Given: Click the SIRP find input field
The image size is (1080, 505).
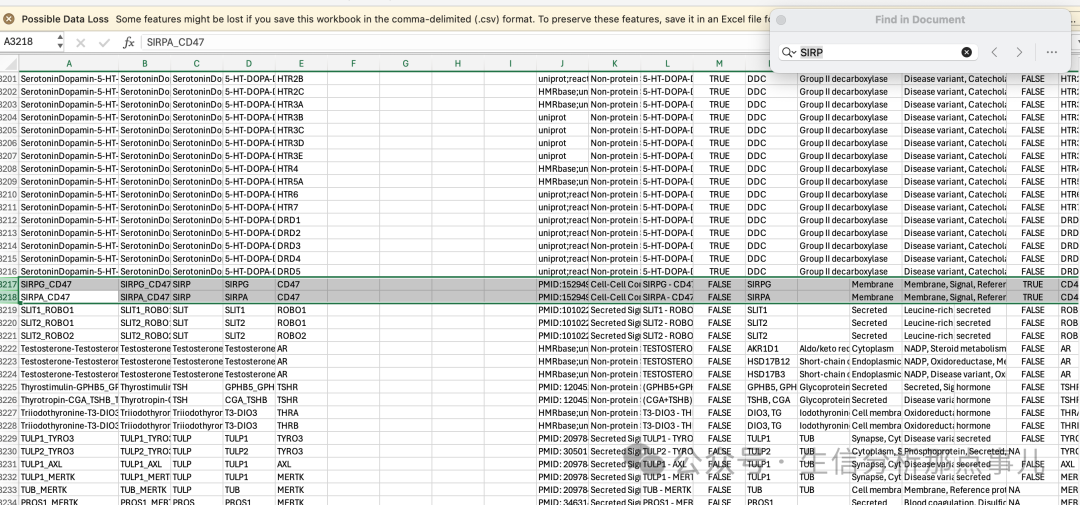Looking at the screenshot, I should coord(879,52).
